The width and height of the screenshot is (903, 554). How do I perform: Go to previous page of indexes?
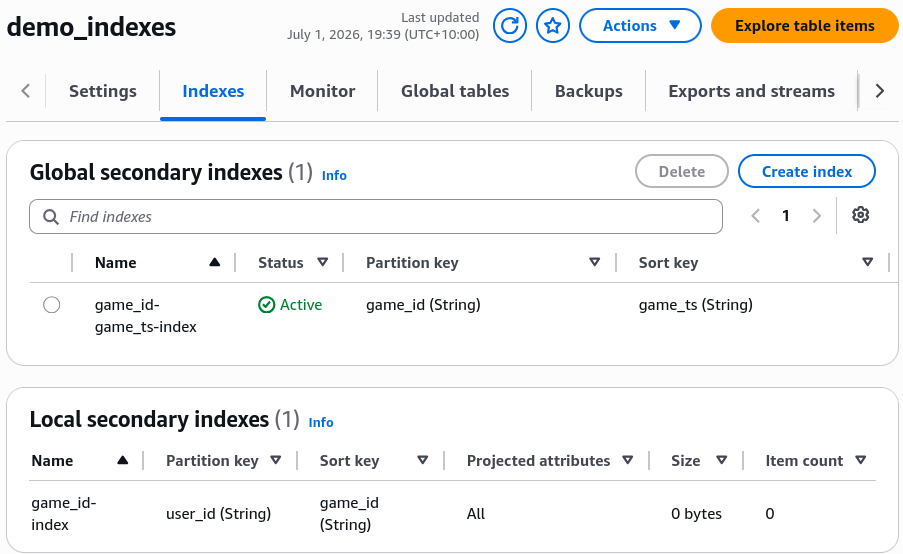(756, 216)
